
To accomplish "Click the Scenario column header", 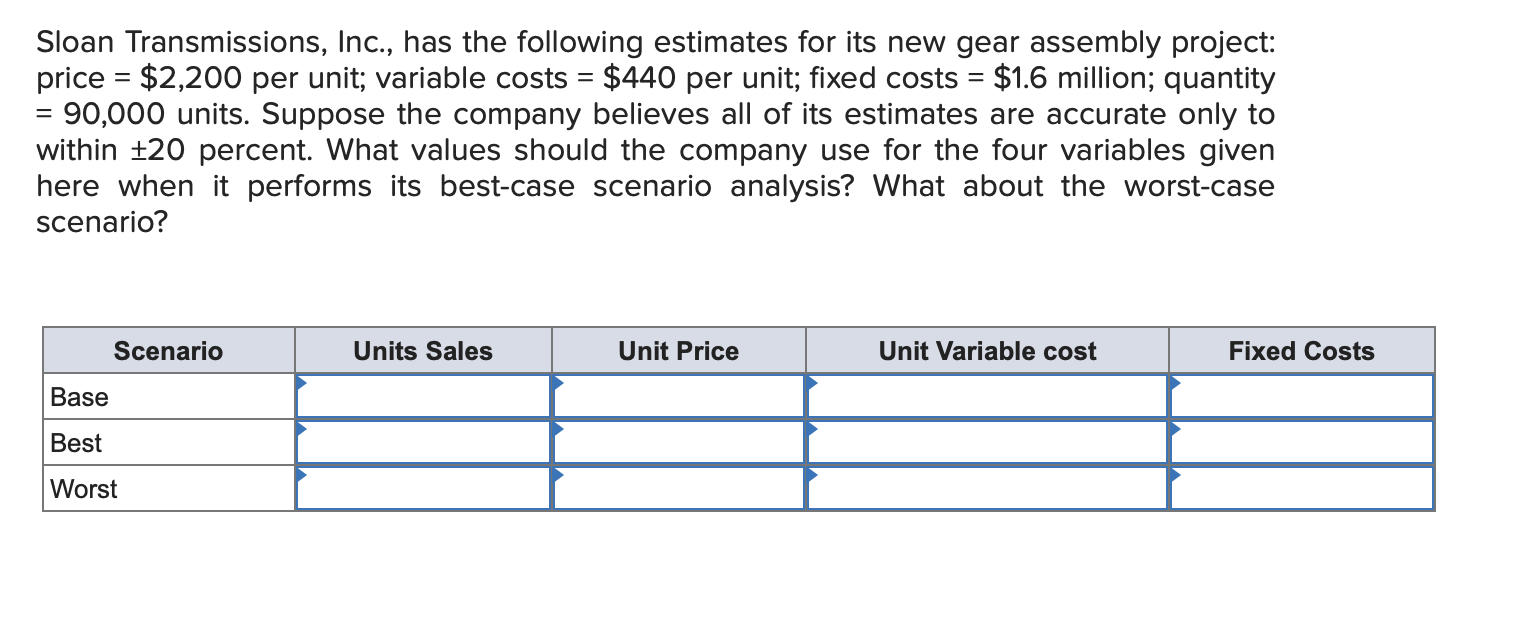I will coord(168,351).
